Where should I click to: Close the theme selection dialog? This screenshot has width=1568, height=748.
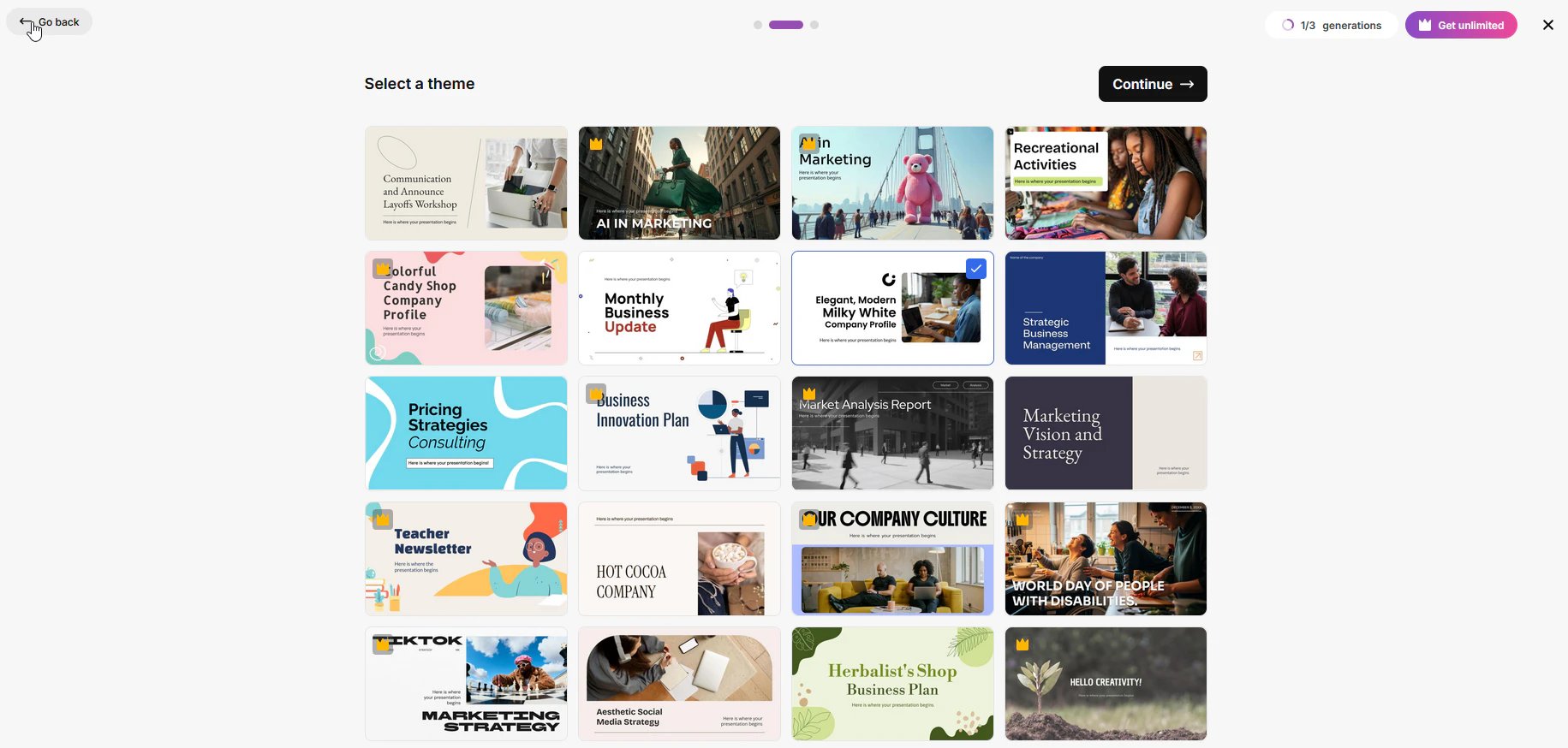tap(1548, 25)
